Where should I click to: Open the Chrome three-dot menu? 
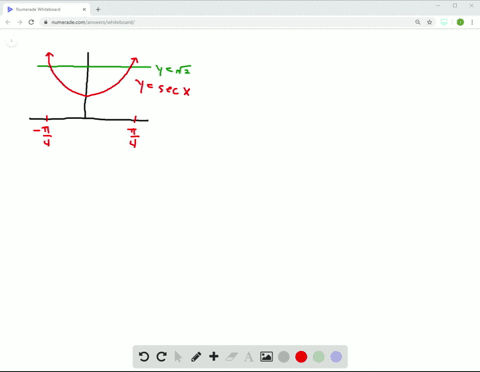472,22
